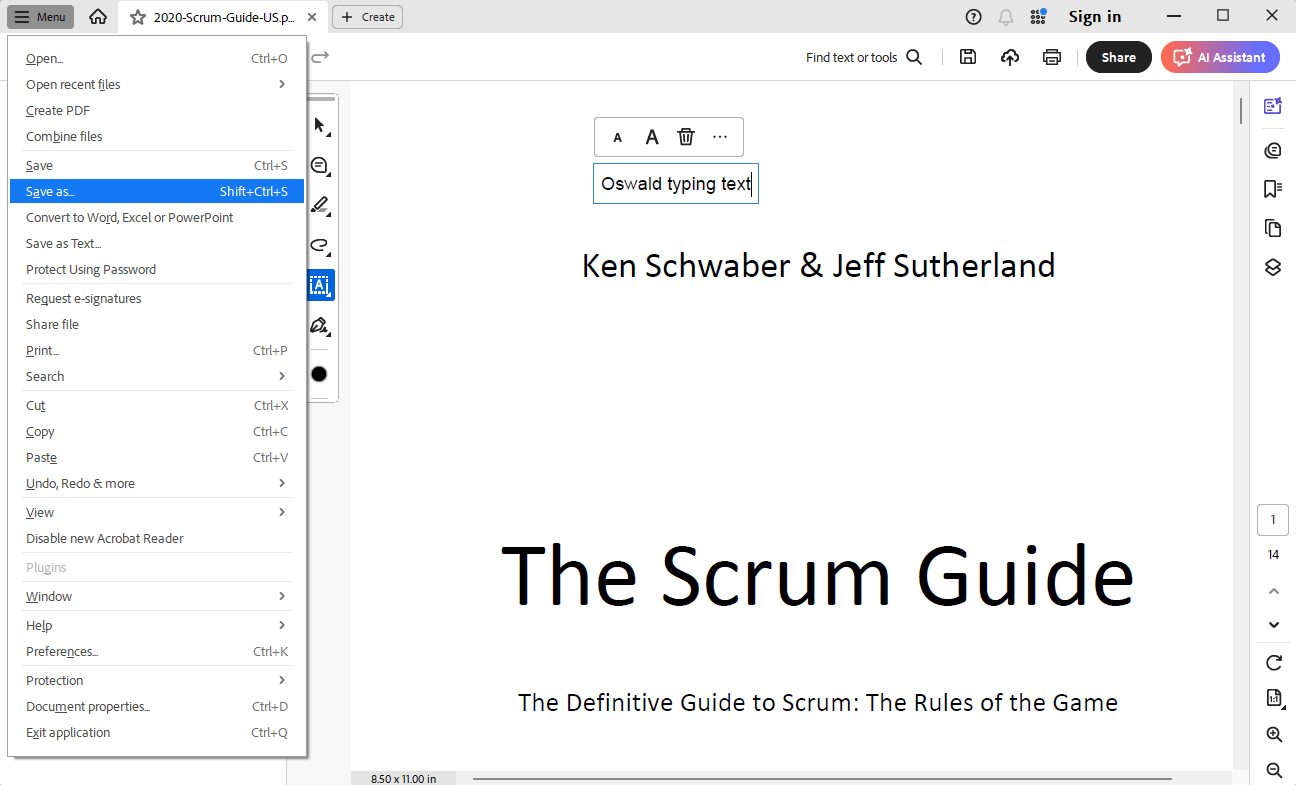The width and height of the screenshot is (1296, 785).
Task: Click the Sign in link
Action: click(x=1095, y=17)
